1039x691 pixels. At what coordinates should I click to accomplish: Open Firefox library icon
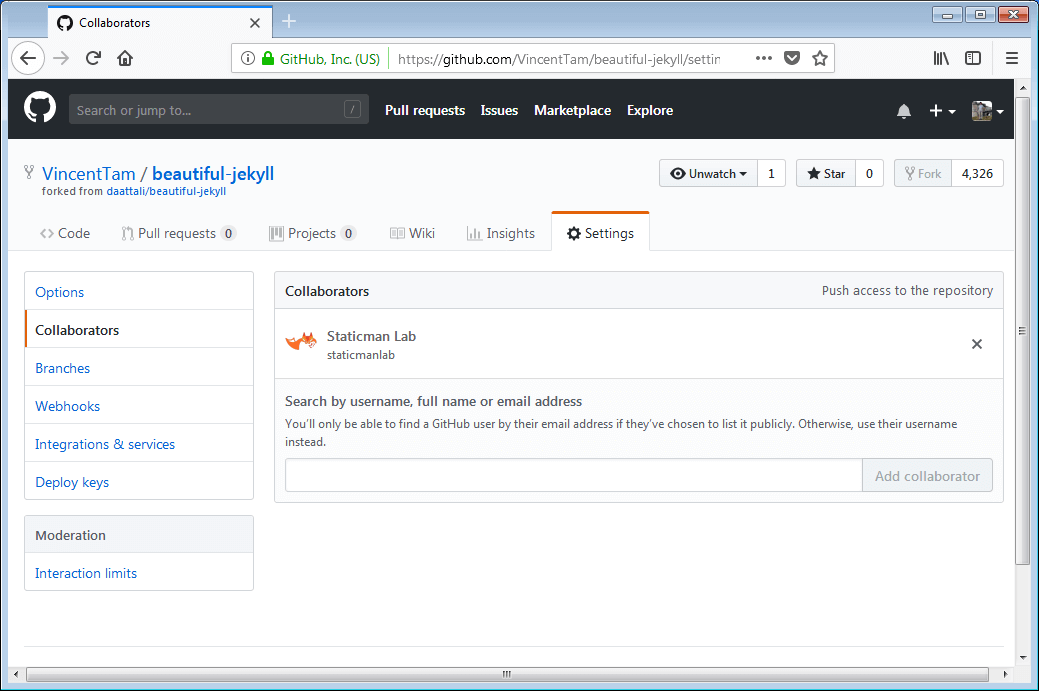point(941,58)
